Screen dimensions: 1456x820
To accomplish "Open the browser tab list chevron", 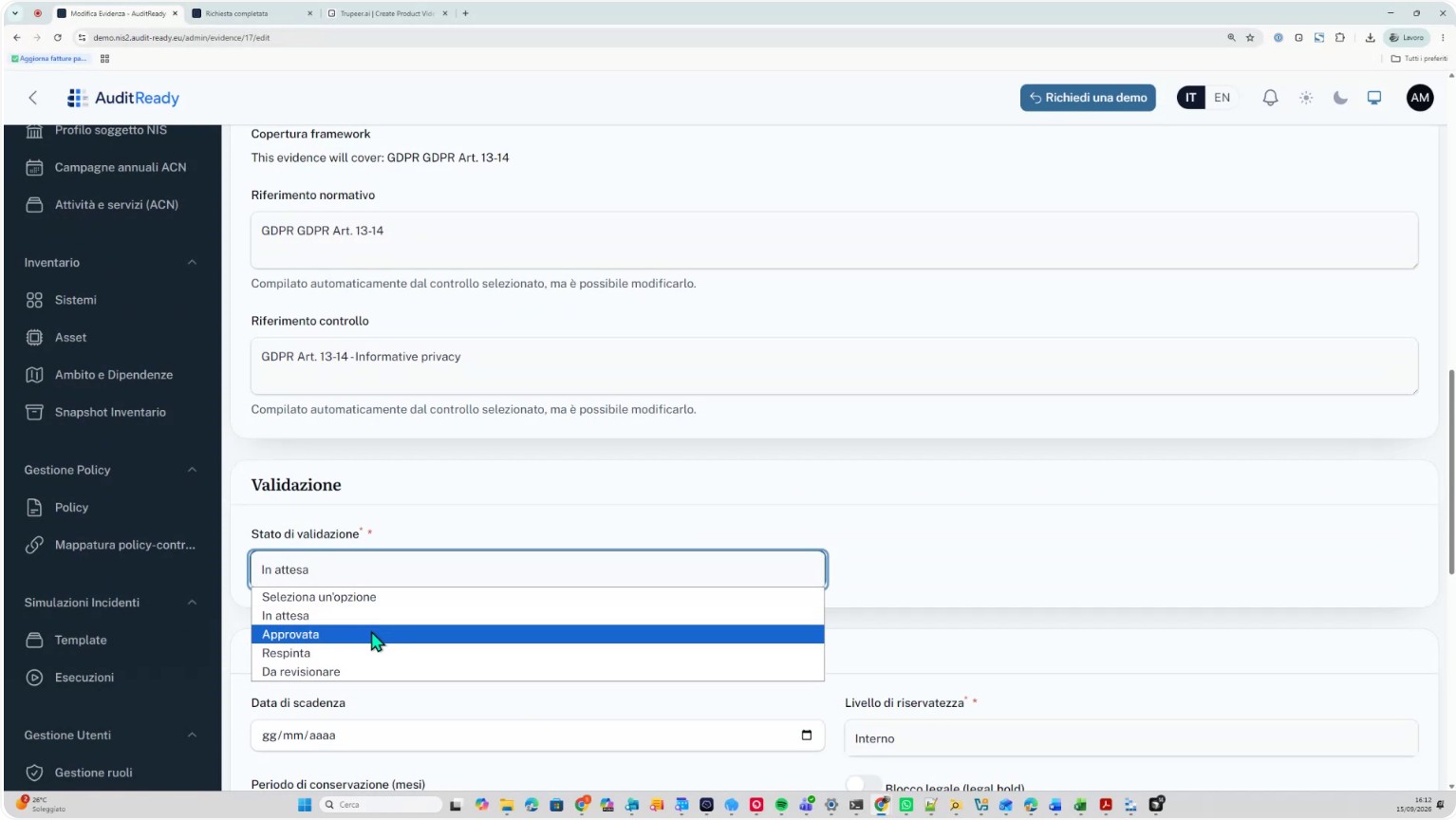I will point(15,13).
